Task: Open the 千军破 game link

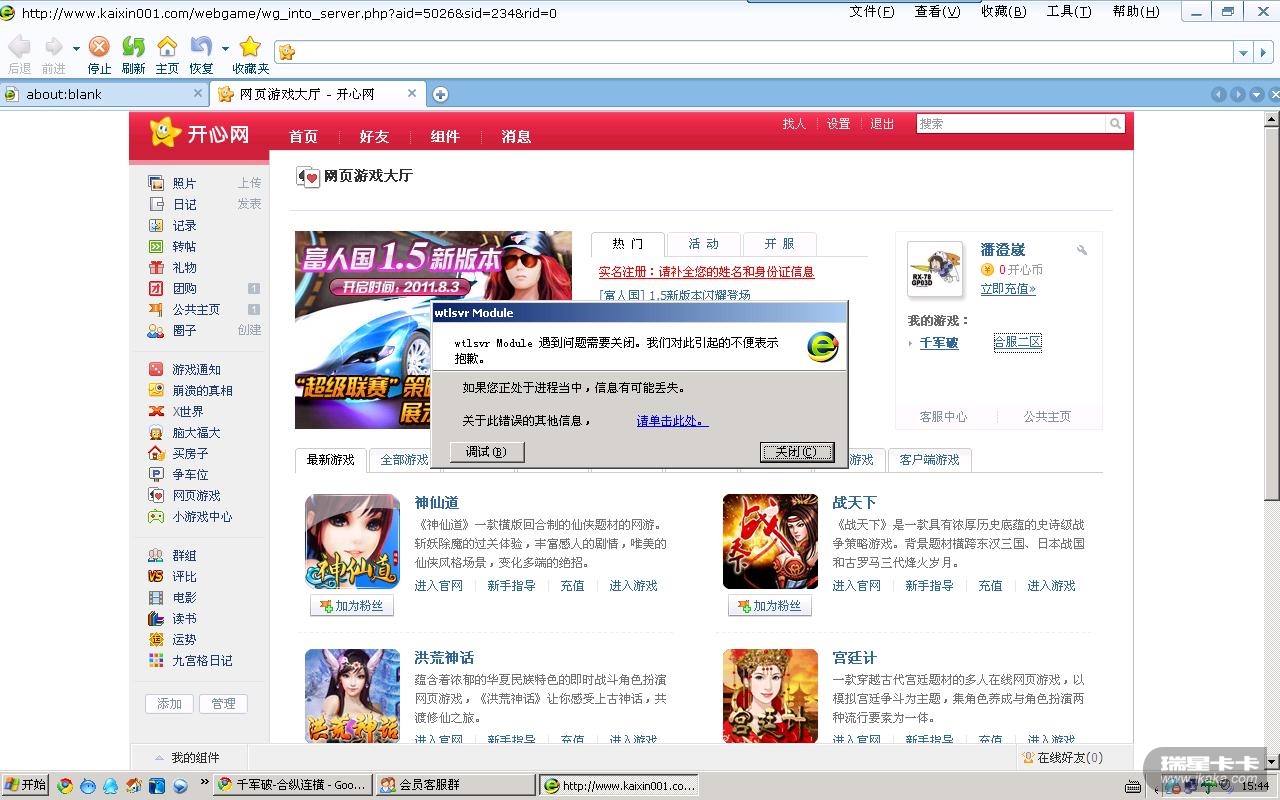Action: (939, 343)
